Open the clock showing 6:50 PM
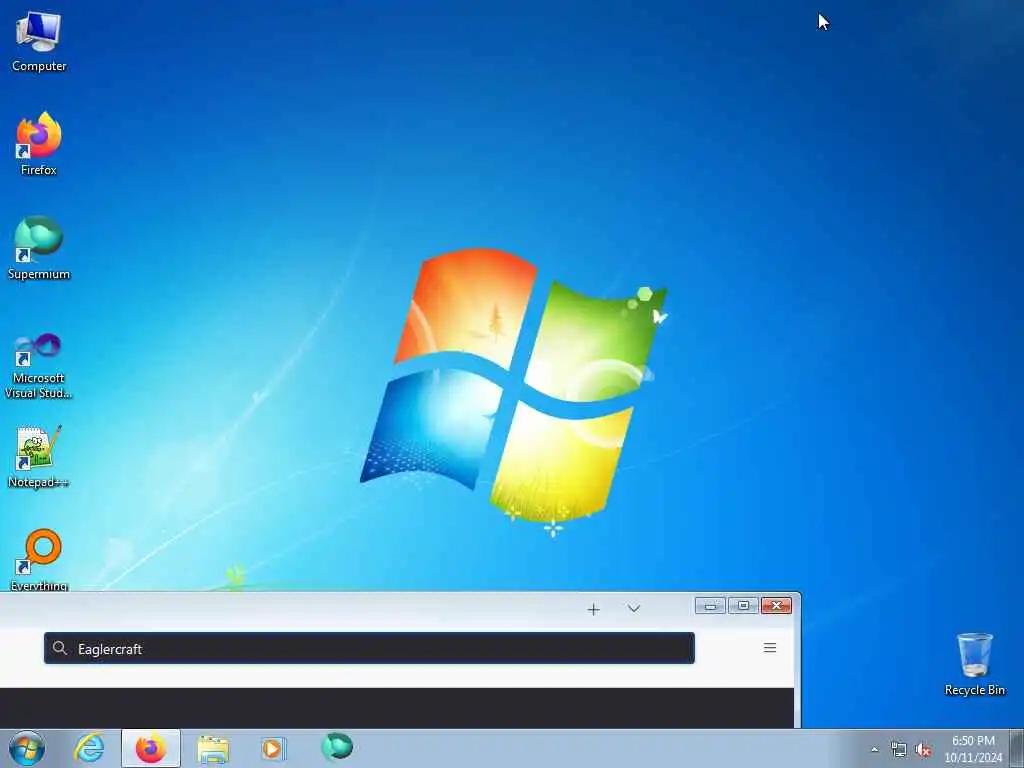This screenshot has width=1024, height=768. pos(973,749)
